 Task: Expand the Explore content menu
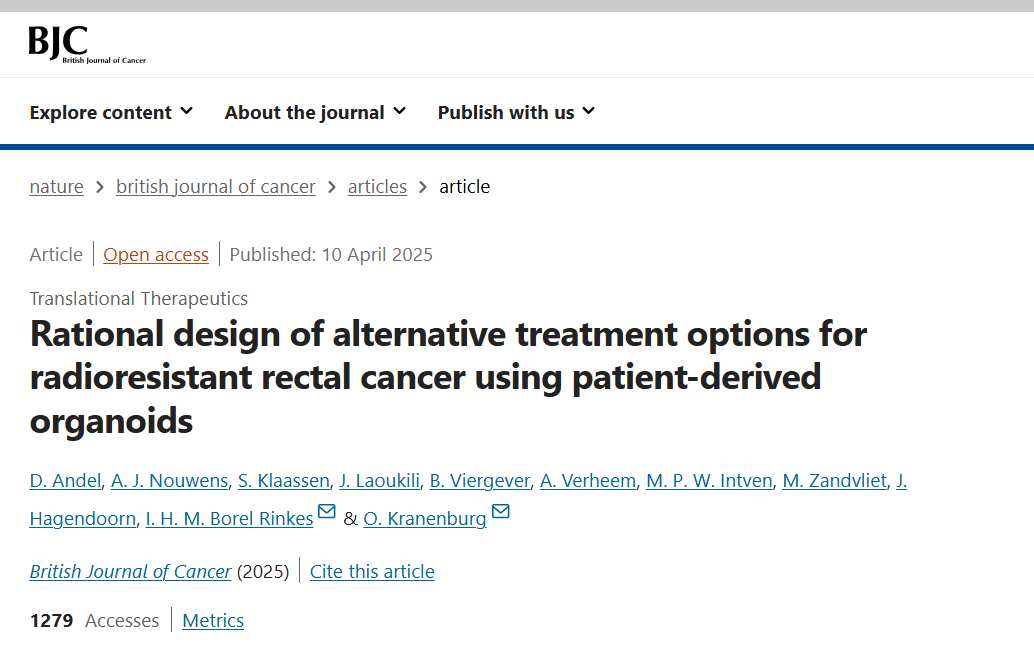111,112
